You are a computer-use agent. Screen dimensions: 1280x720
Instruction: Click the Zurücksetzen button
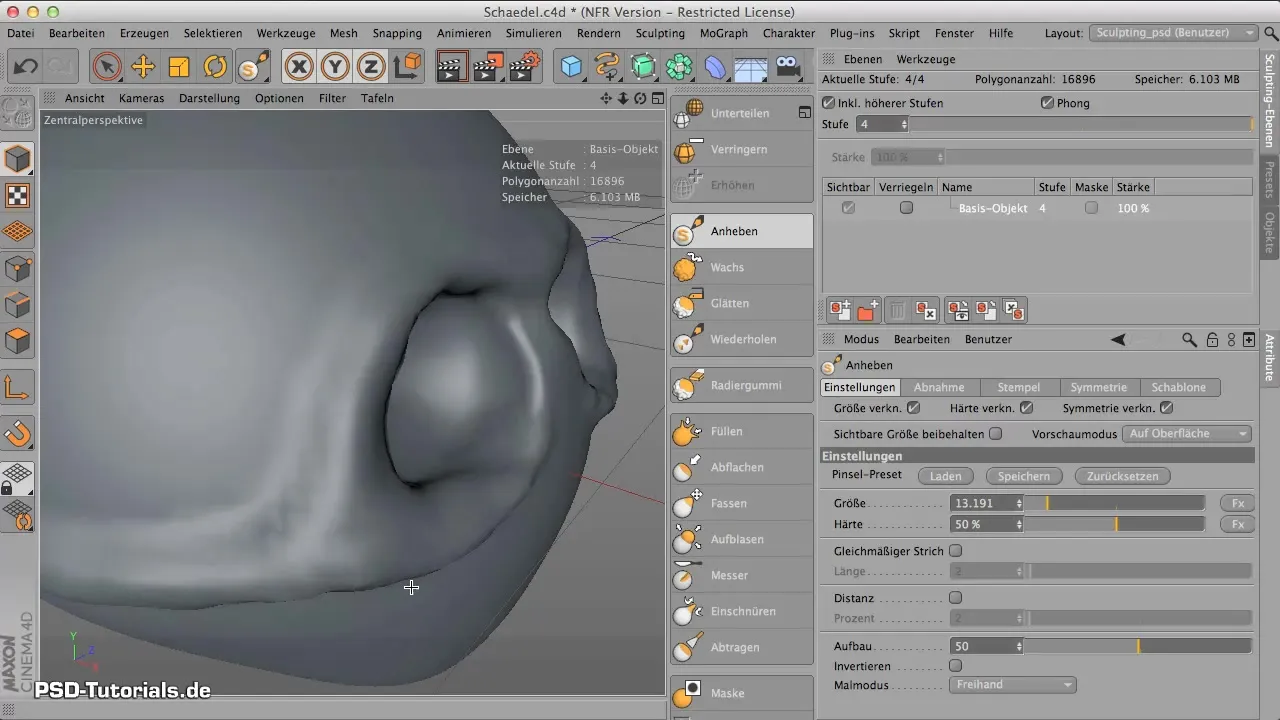1123,477
